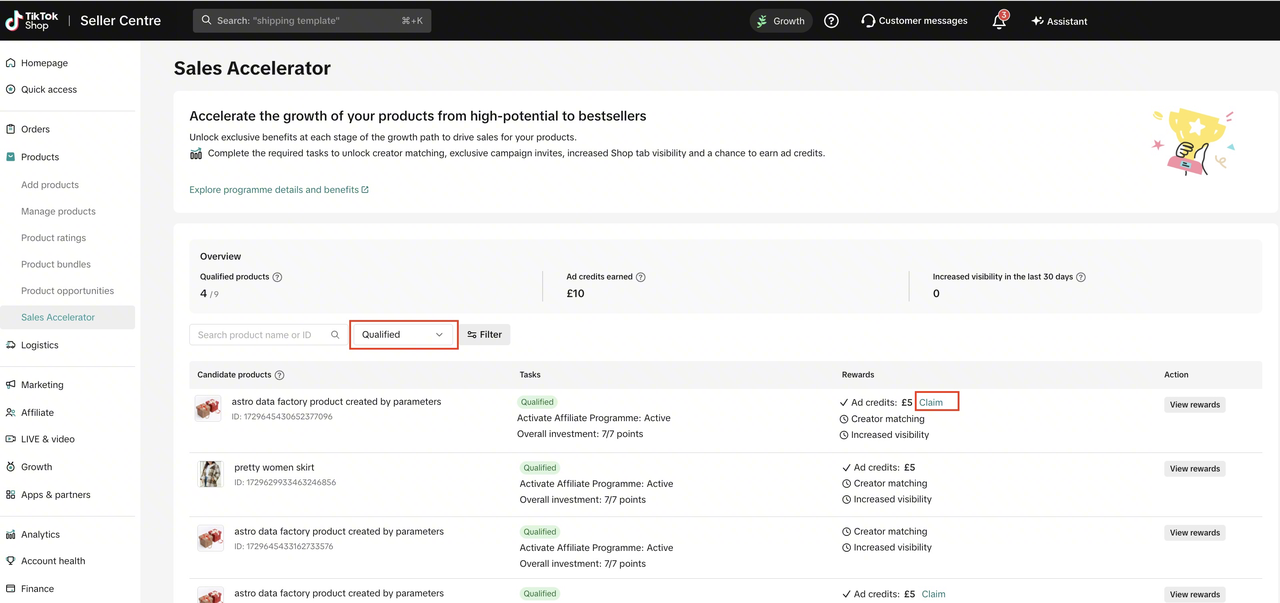Open the notifications bell
Screen dimensions: 1280x603
[999, 21]
